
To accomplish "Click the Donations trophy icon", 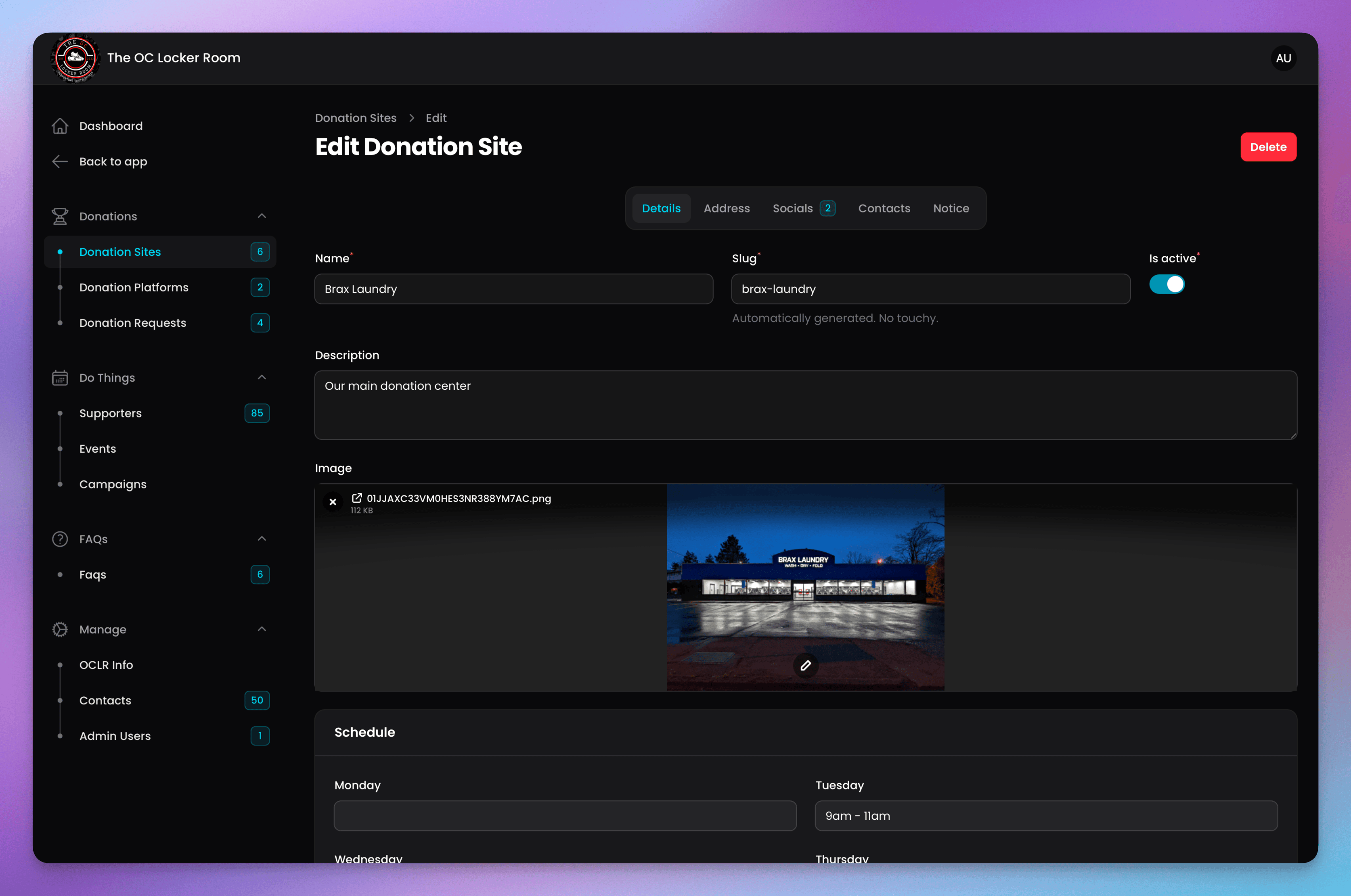I will (60, 216).
